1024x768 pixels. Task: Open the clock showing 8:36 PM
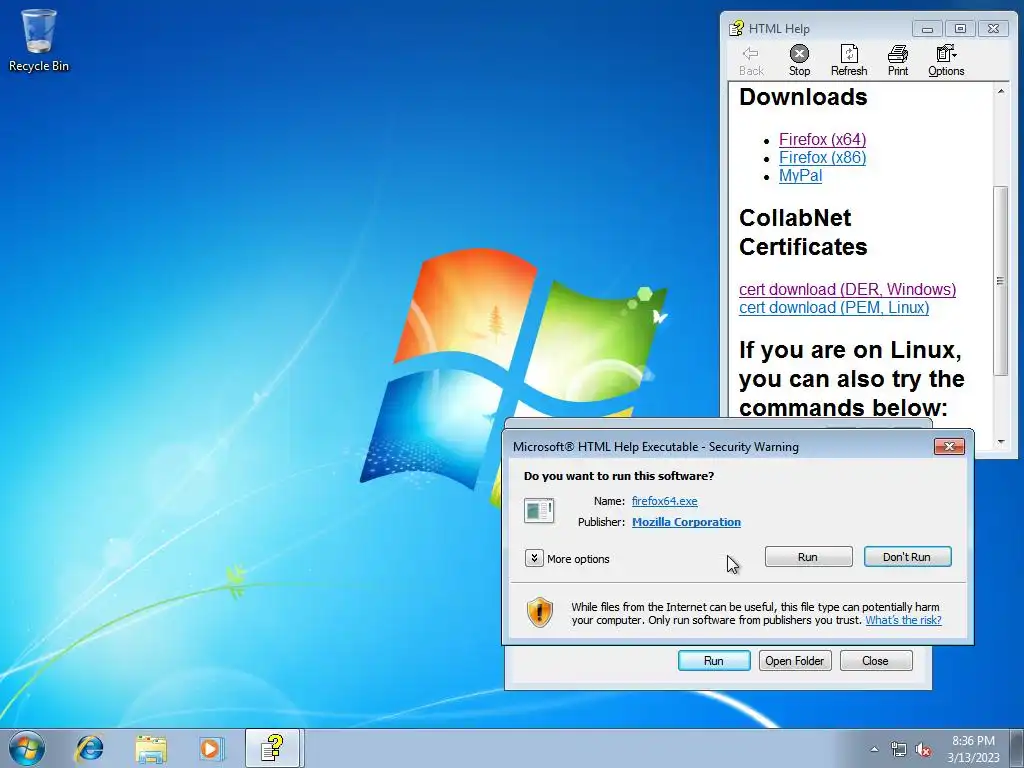[x=973, y=749]
